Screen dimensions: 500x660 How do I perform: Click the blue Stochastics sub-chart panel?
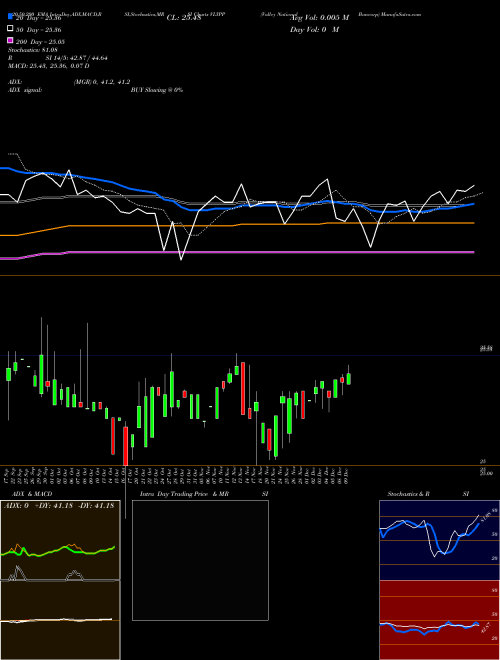coord(439,540)
